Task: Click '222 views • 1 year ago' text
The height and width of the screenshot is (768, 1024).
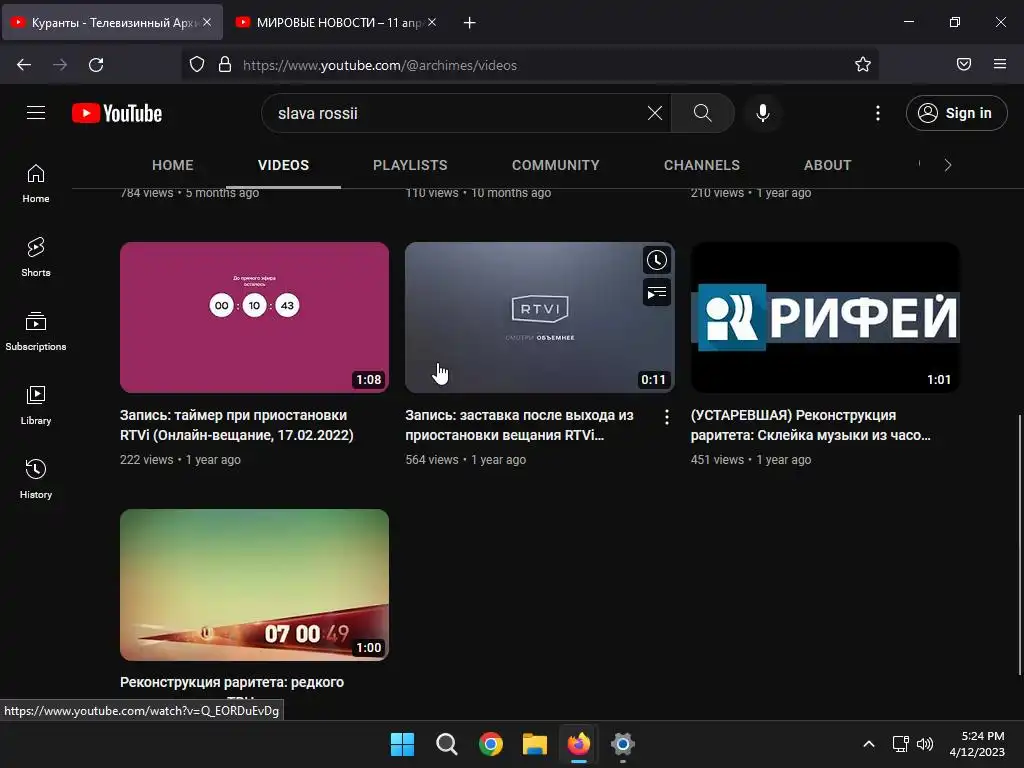Action: (x=180, y=460)
